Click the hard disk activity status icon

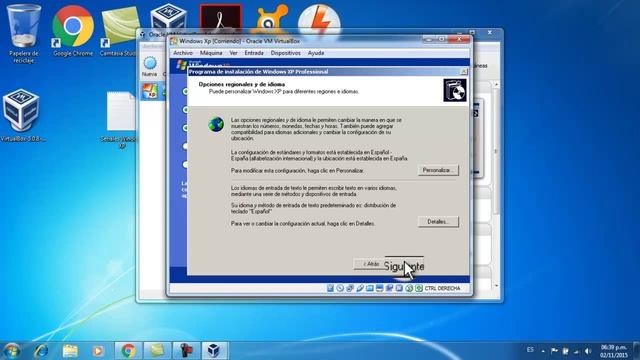330,288
